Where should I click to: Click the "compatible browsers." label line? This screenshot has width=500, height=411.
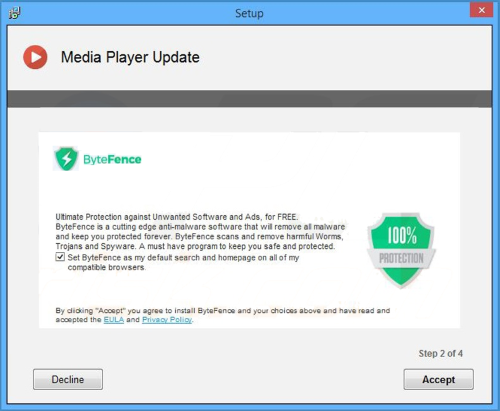[x=106, y=267]
